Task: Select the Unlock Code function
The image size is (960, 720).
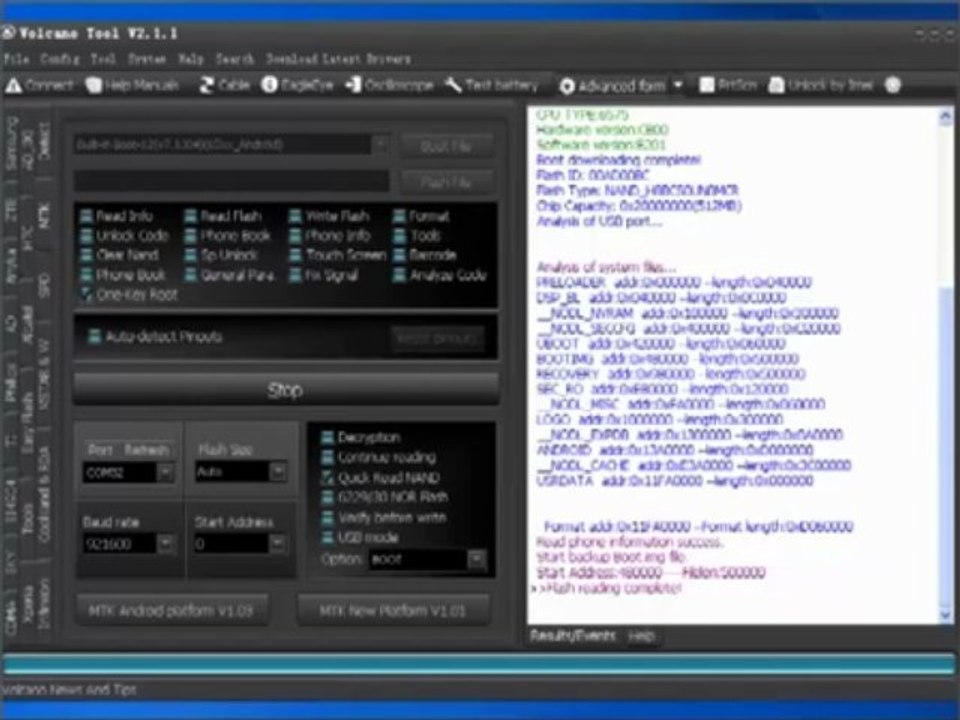Action: coord(124,236)
